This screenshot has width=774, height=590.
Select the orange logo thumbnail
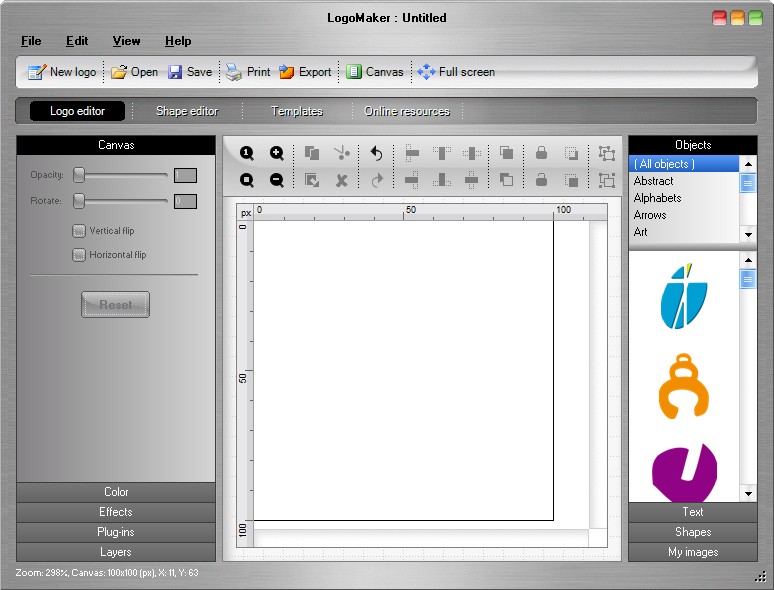coord(684,386)
